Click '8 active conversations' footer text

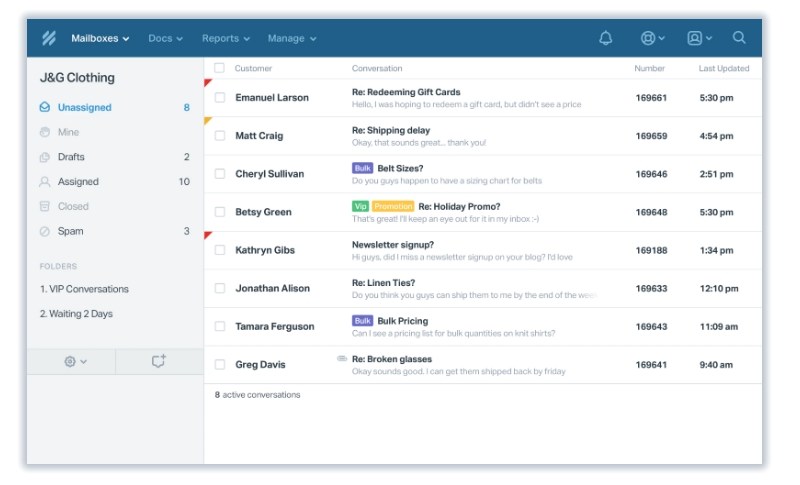click(x=257, y=395)
